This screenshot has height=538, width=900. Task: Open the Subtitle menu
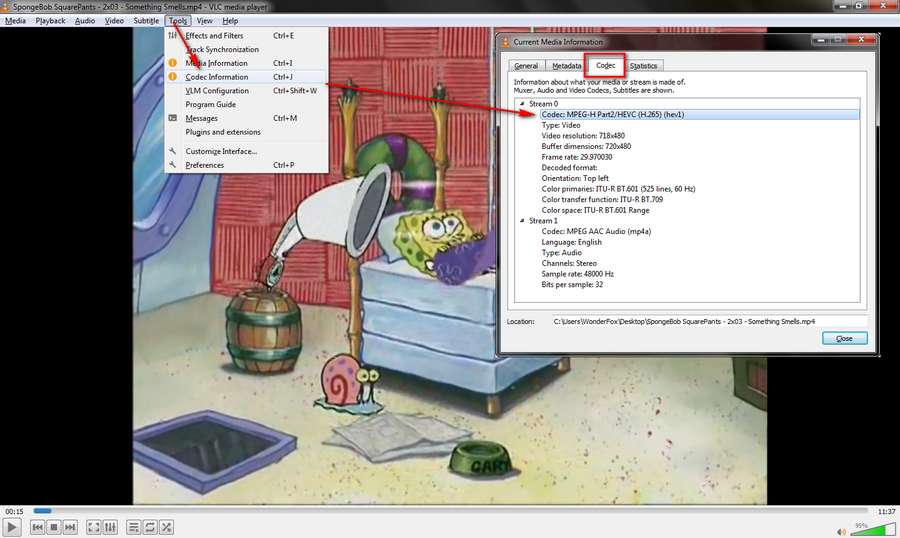[x=146, y=21]
